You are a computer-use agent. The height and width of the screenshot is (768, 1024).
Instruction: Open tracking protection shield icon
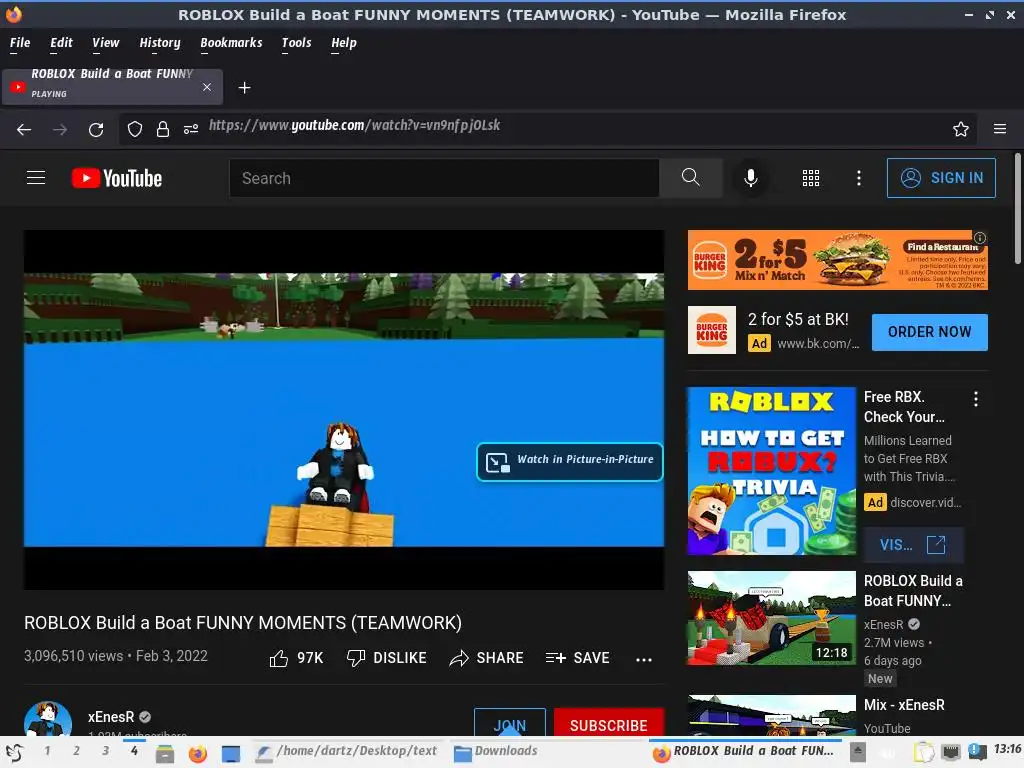click(135, 129)
